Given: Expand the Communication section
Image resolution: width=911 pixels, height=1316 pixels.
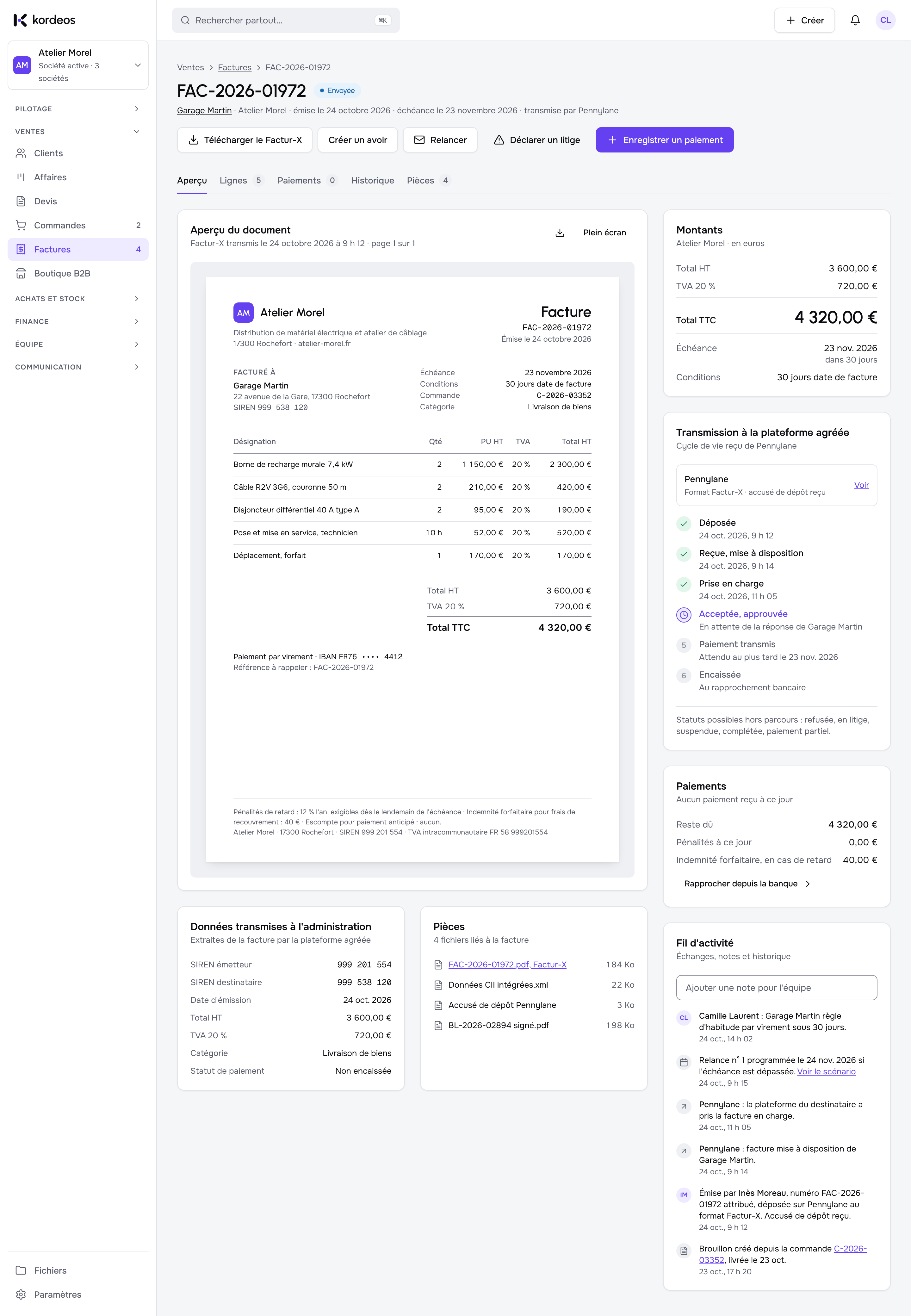Looking at the screenshot, I should click(78, 367).
